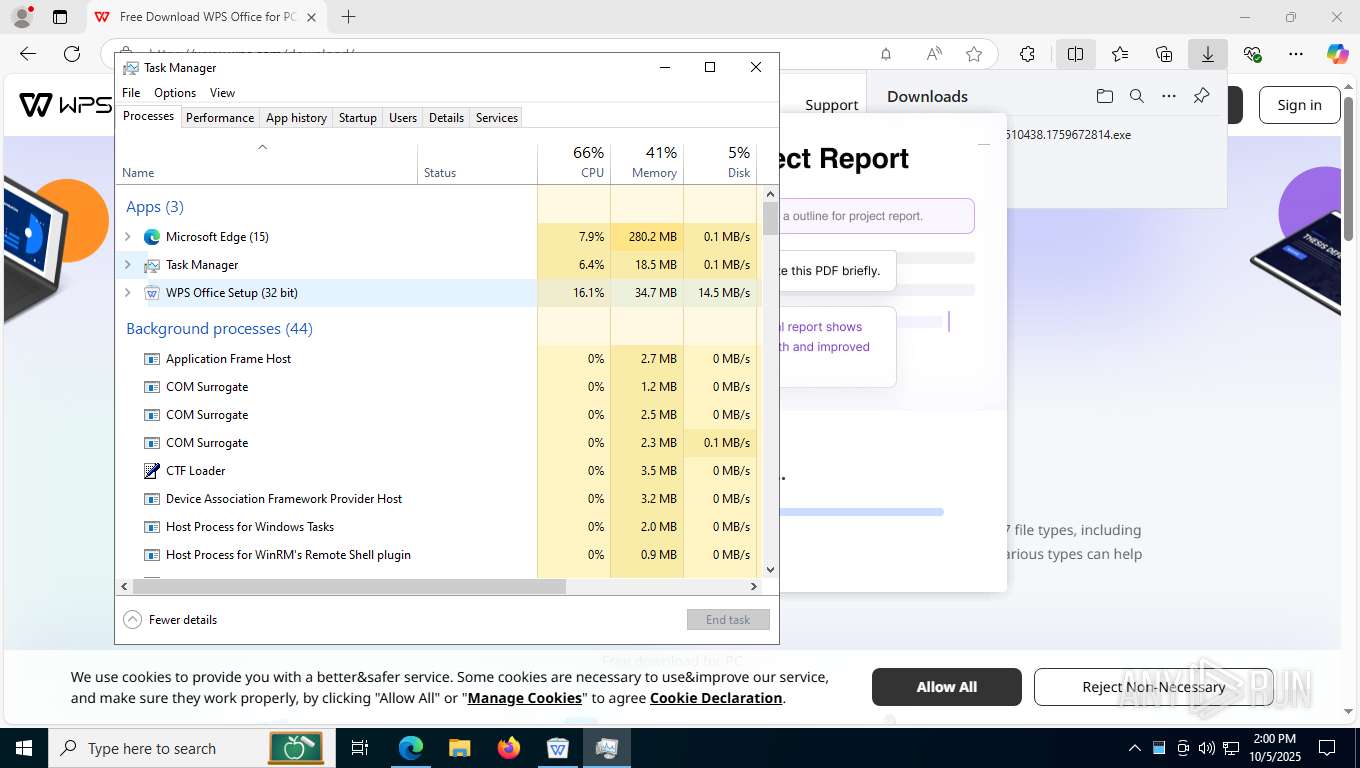Sort processes by Name column
Image resolution: width=1360 pixels, height=768 pixels.
coord(266,162)
